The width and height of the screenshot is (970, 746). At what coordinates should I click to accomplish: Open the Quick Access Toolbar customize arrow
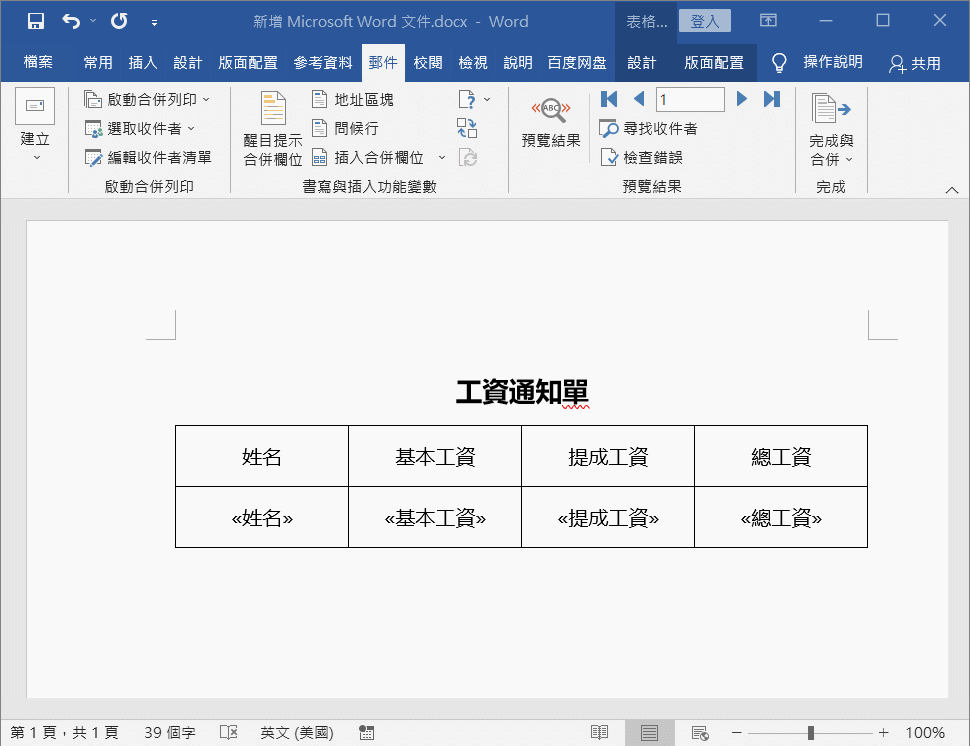pyautogui.click(x=154, y=23)
